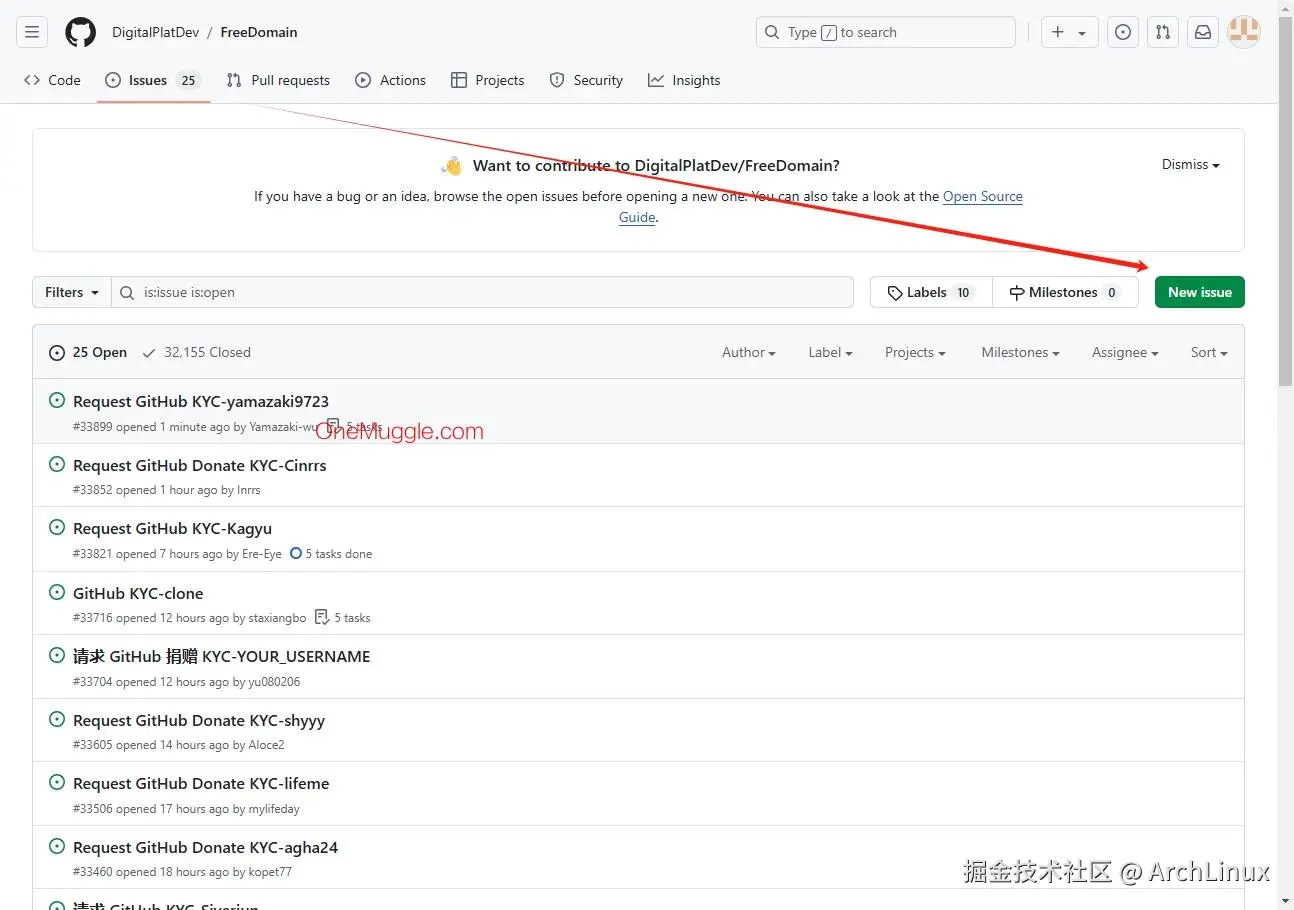Click author Inrrs on issue #33852
This screenshot has width=1294, height=910.
[x=249, y=490]
